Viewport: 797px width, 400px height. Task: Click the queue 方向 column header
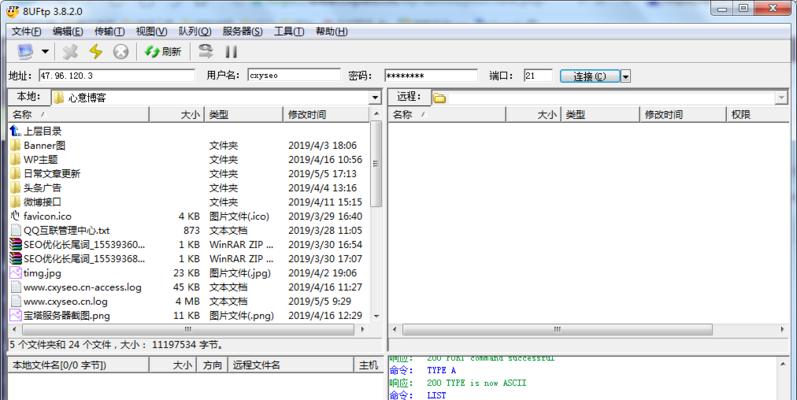(212, 365)
